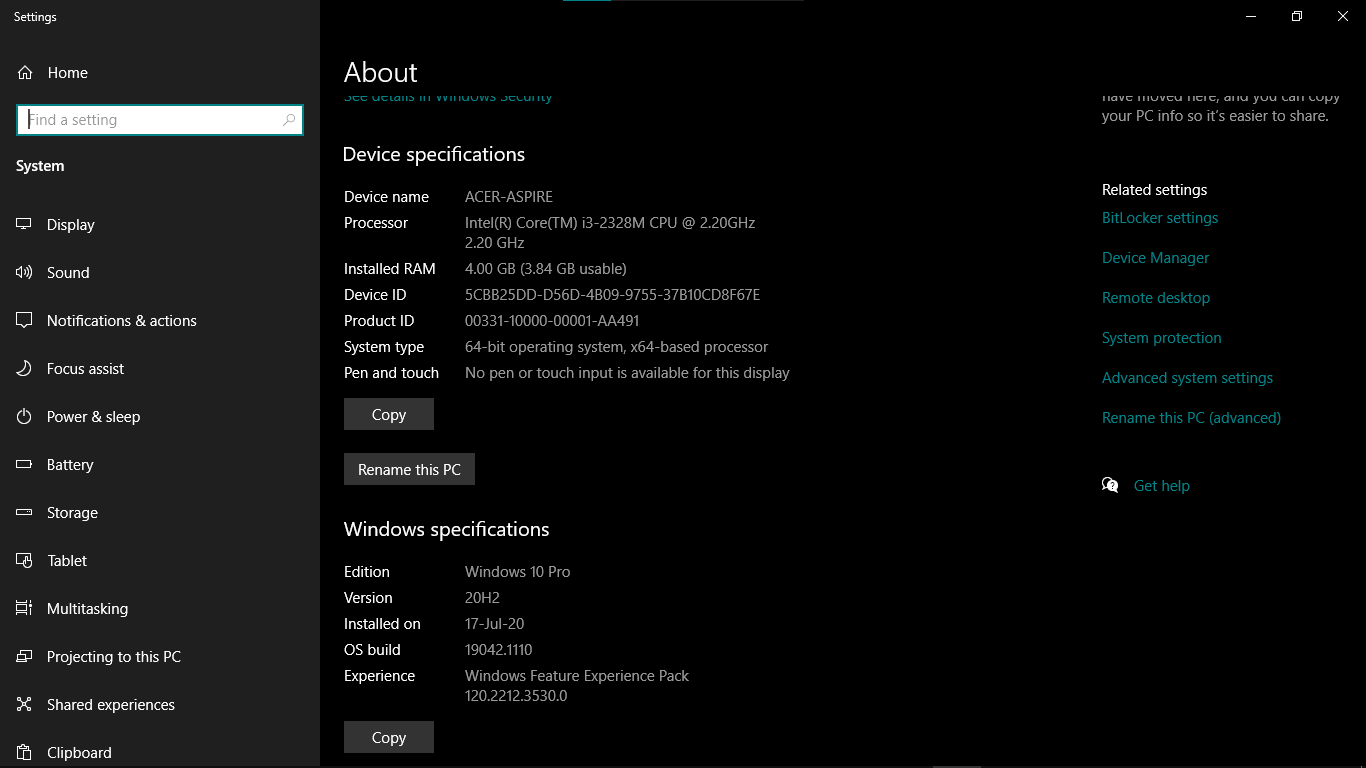
Task: Click the Shared experiences icon
Action: click(x=25, y=704)
